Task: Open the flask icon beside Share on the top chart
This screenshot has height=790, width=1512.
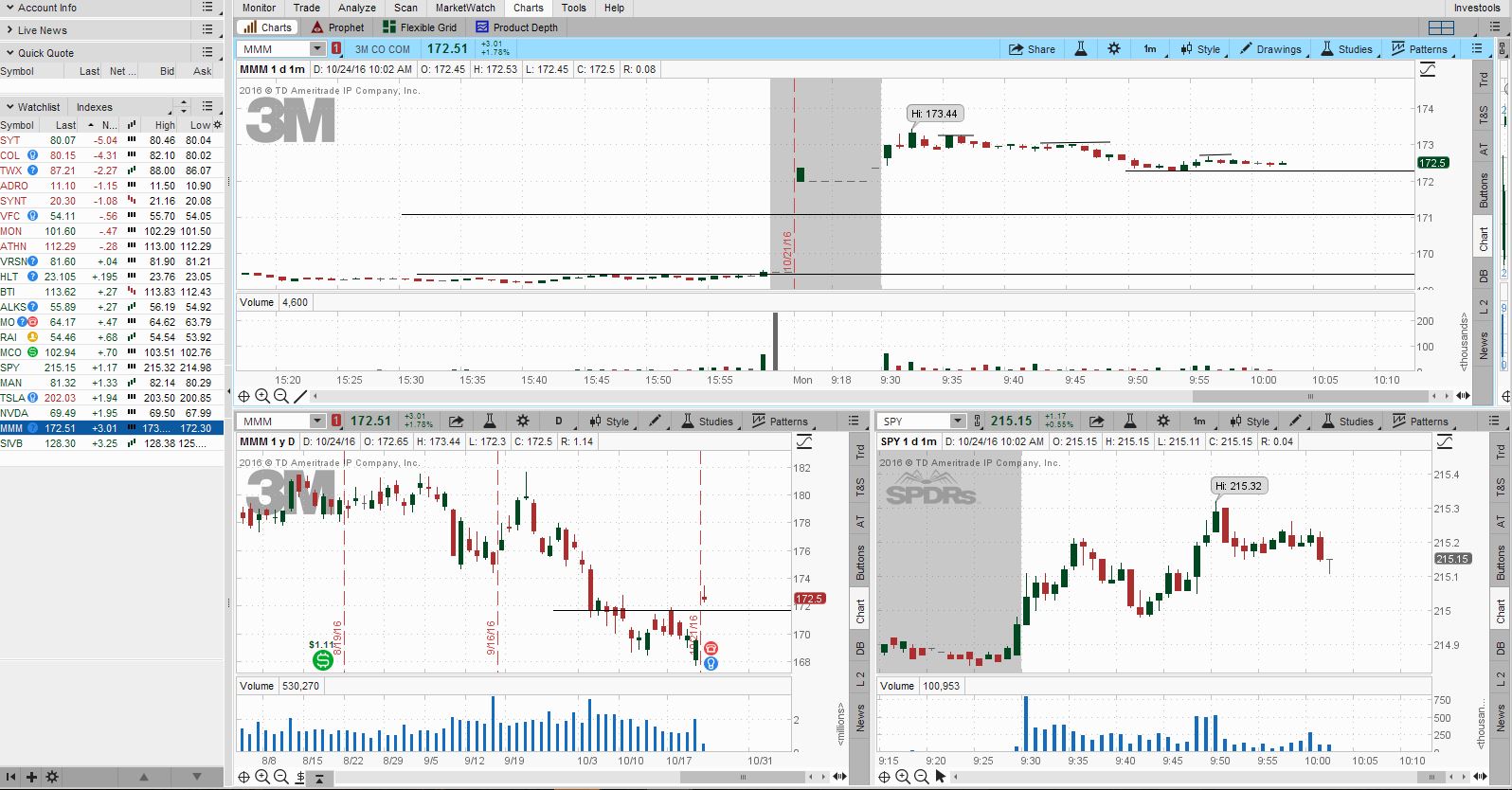Action: tap(1081, 49)
